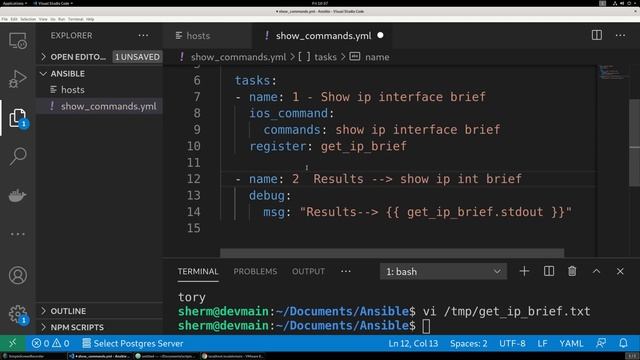The width and height of the screenshot is (640, 360).
Task: Open the Applications system menu
Action: click(x=15, y=3)
